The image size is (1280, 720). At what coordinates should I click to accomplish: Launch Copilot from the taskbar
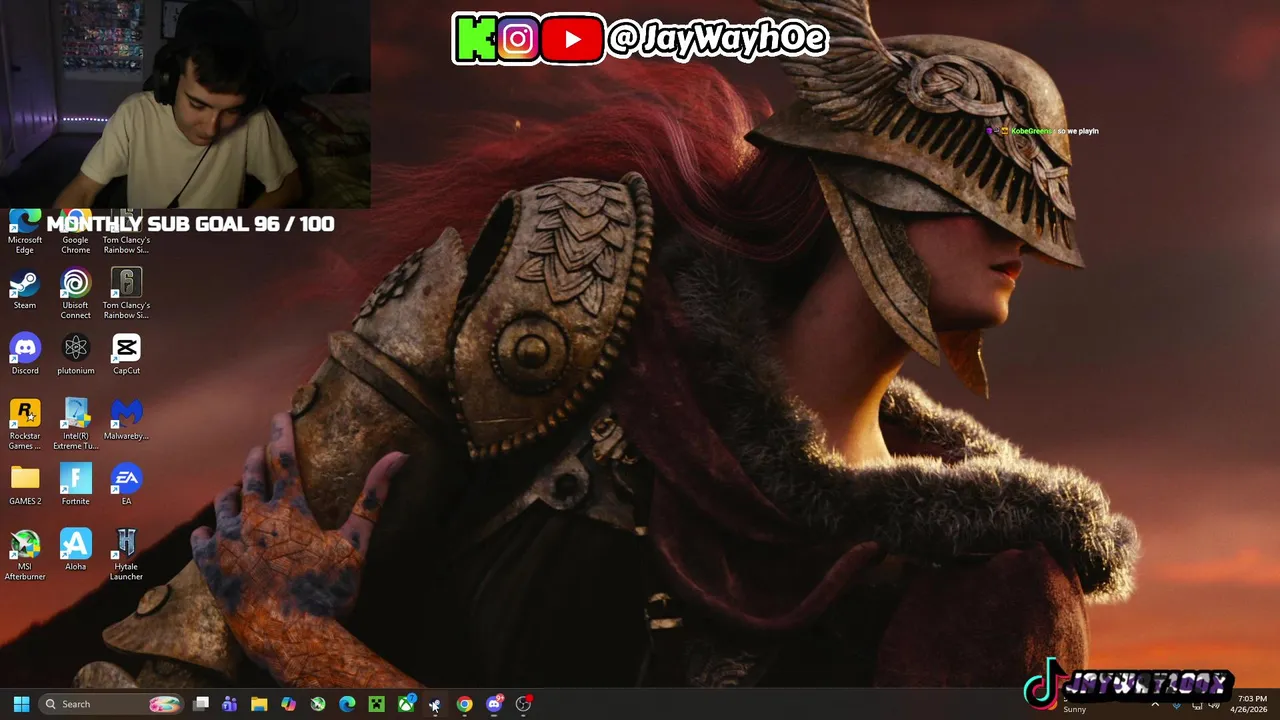(288, 704)
